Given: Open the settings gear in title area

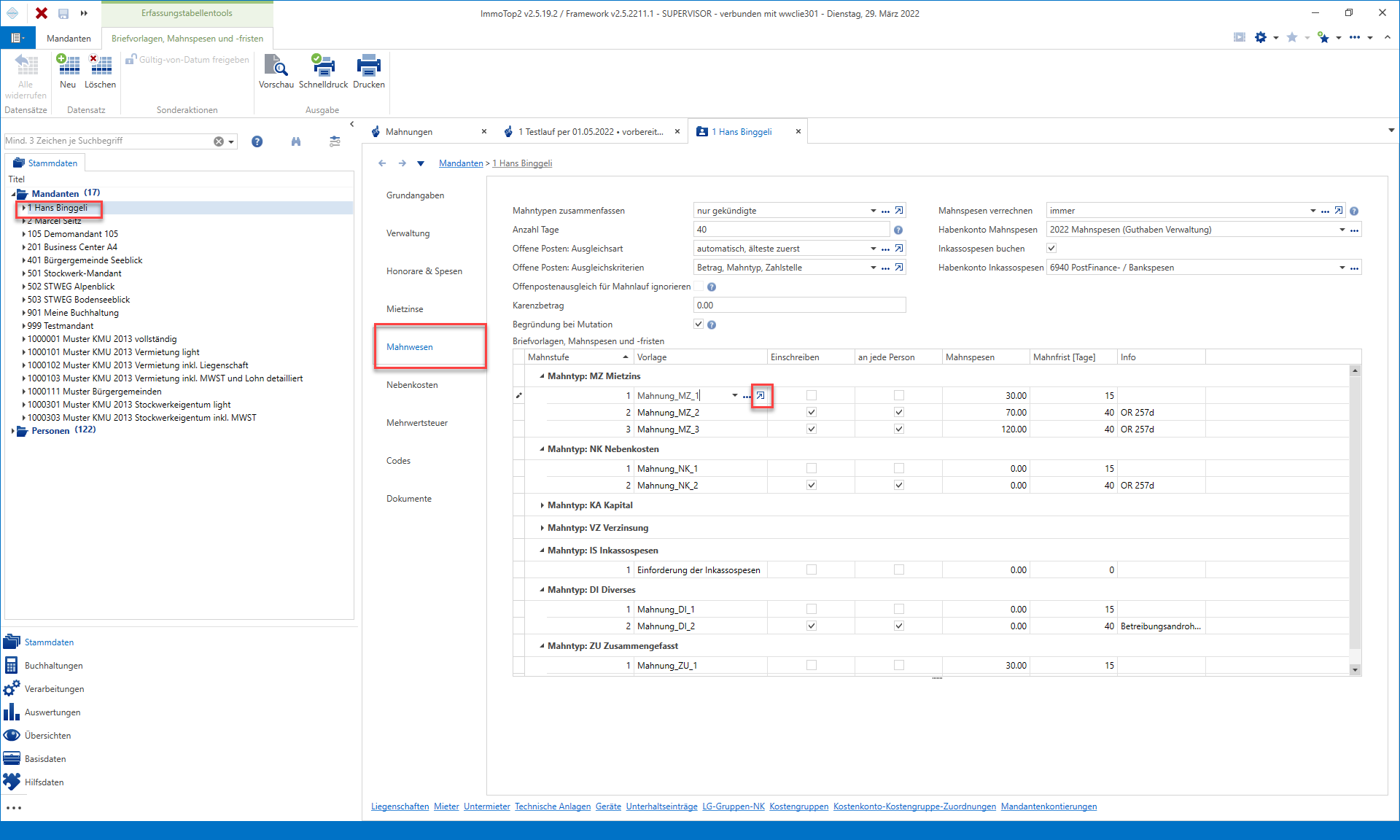Looking at the screenshot, I should coord(1260,37).
